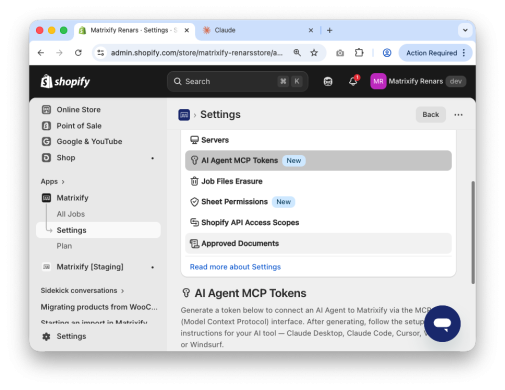
Task: Click the Matrixify [Staging] app icon
Action: coord(46,267)
